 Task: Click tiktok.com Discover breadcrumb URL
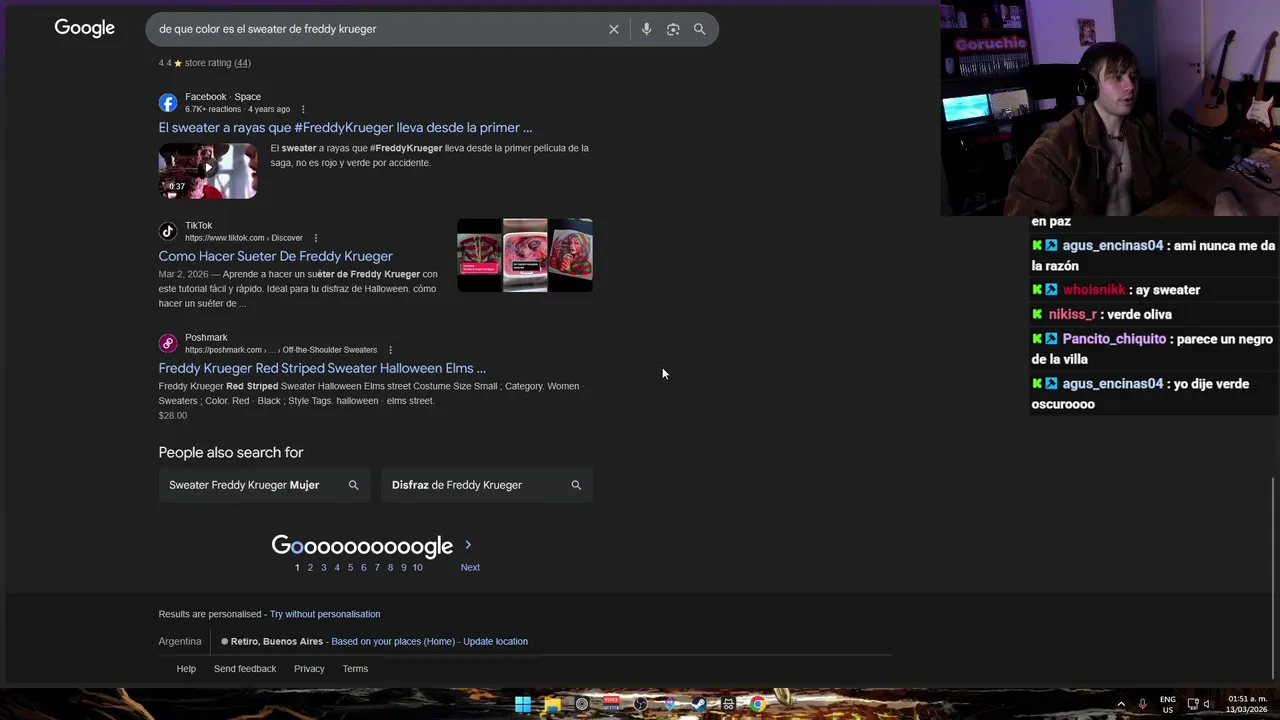coord(244,238)
